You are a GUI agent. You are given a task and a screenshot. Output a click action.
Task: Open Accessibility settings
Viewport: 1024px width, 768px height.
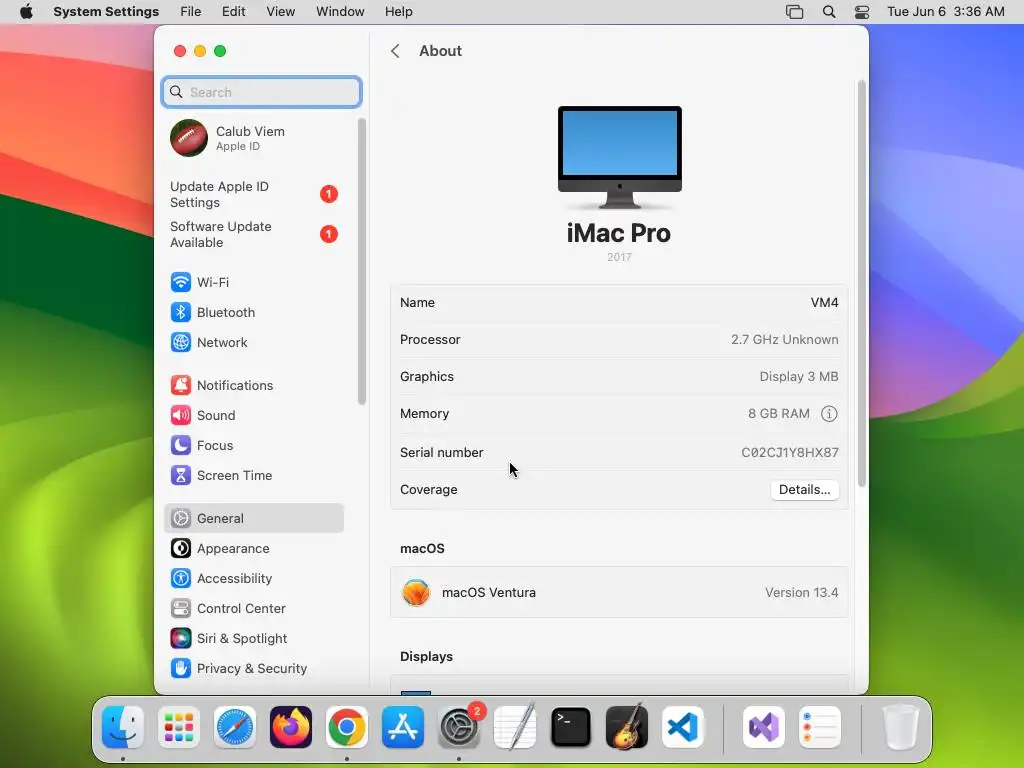coord(254,578)
